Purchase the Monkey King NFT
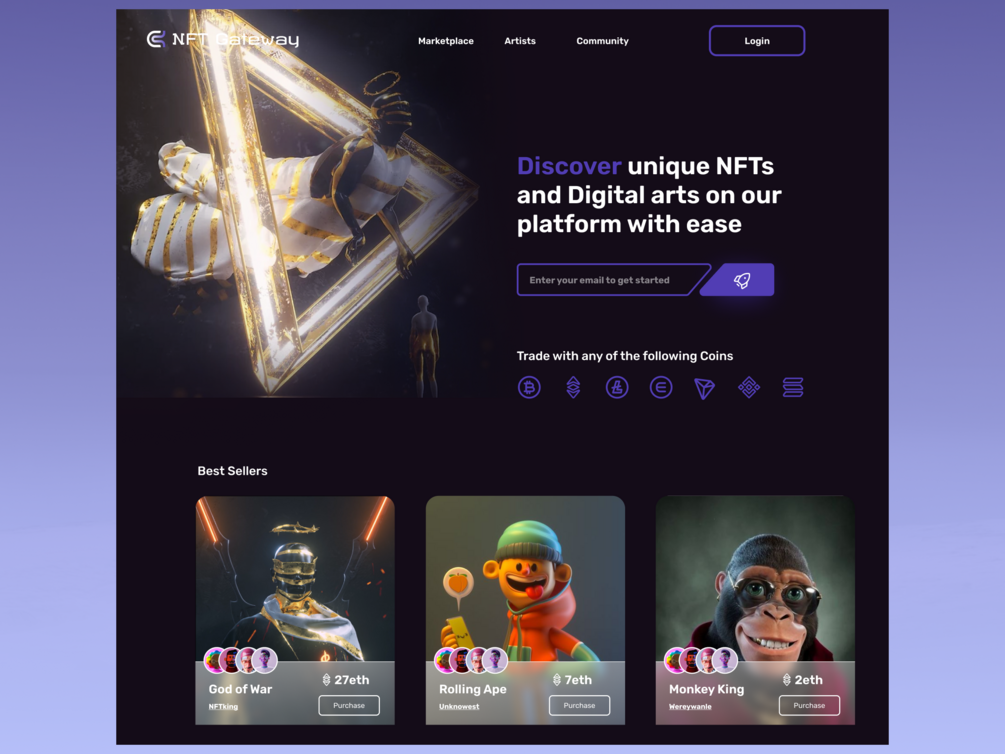This screenshot has height=754, width=1005. pyautogui.click(x=810, y=705)
